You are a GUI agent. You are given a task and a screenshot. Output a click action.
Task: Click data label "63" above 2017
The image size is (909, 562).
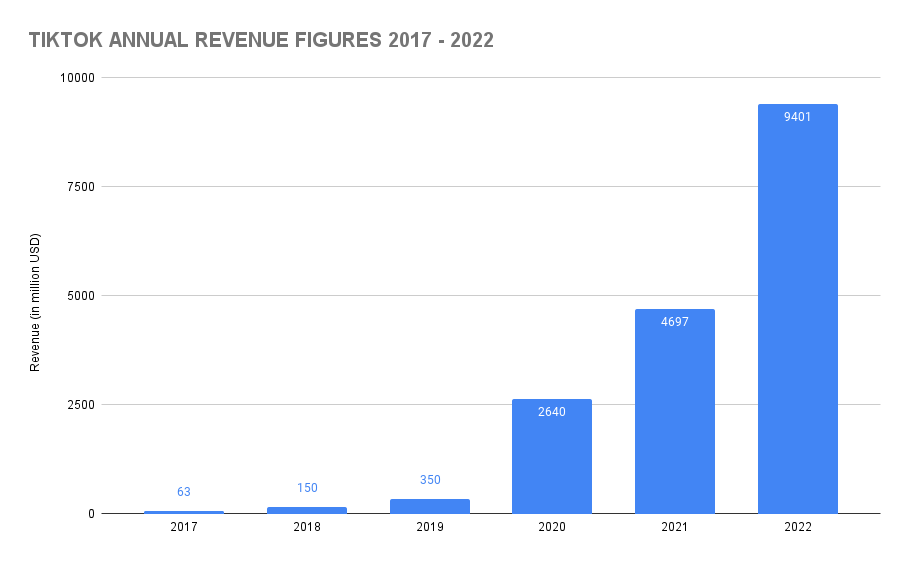click(x=184, y=492)
